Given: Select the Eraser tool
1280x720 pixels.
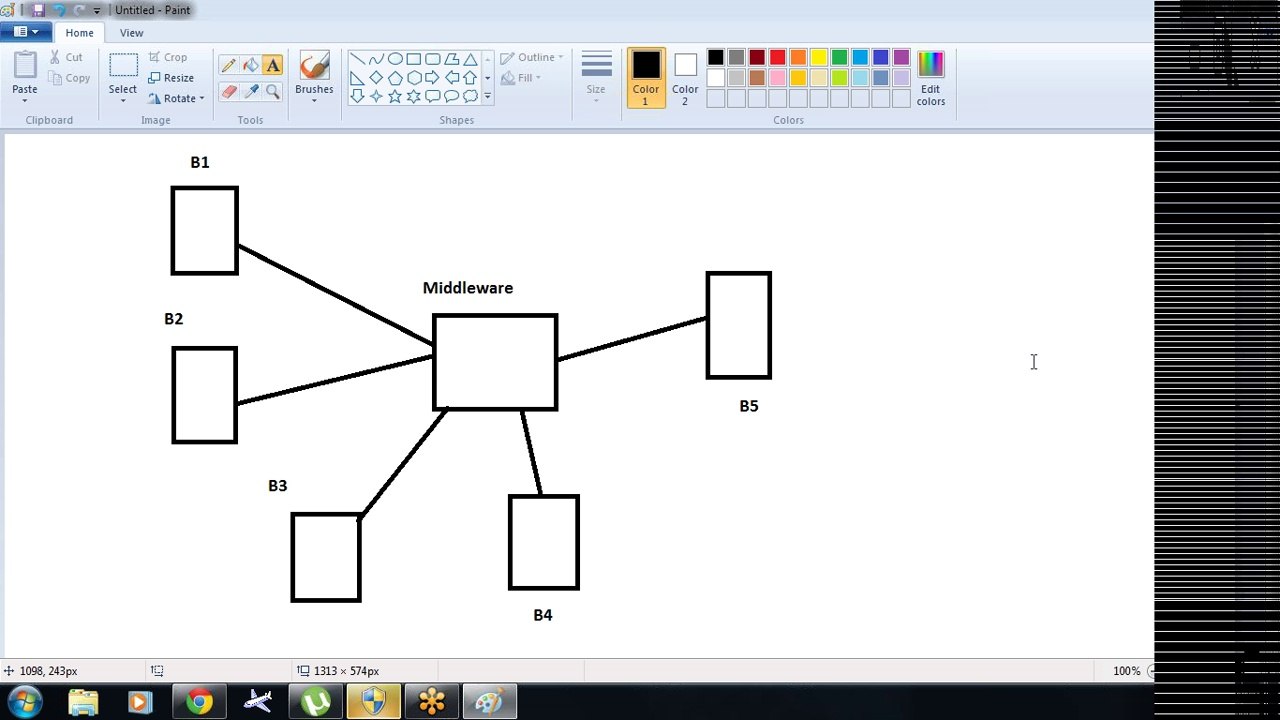Looking at the screenshot, I should click(229, 92).
